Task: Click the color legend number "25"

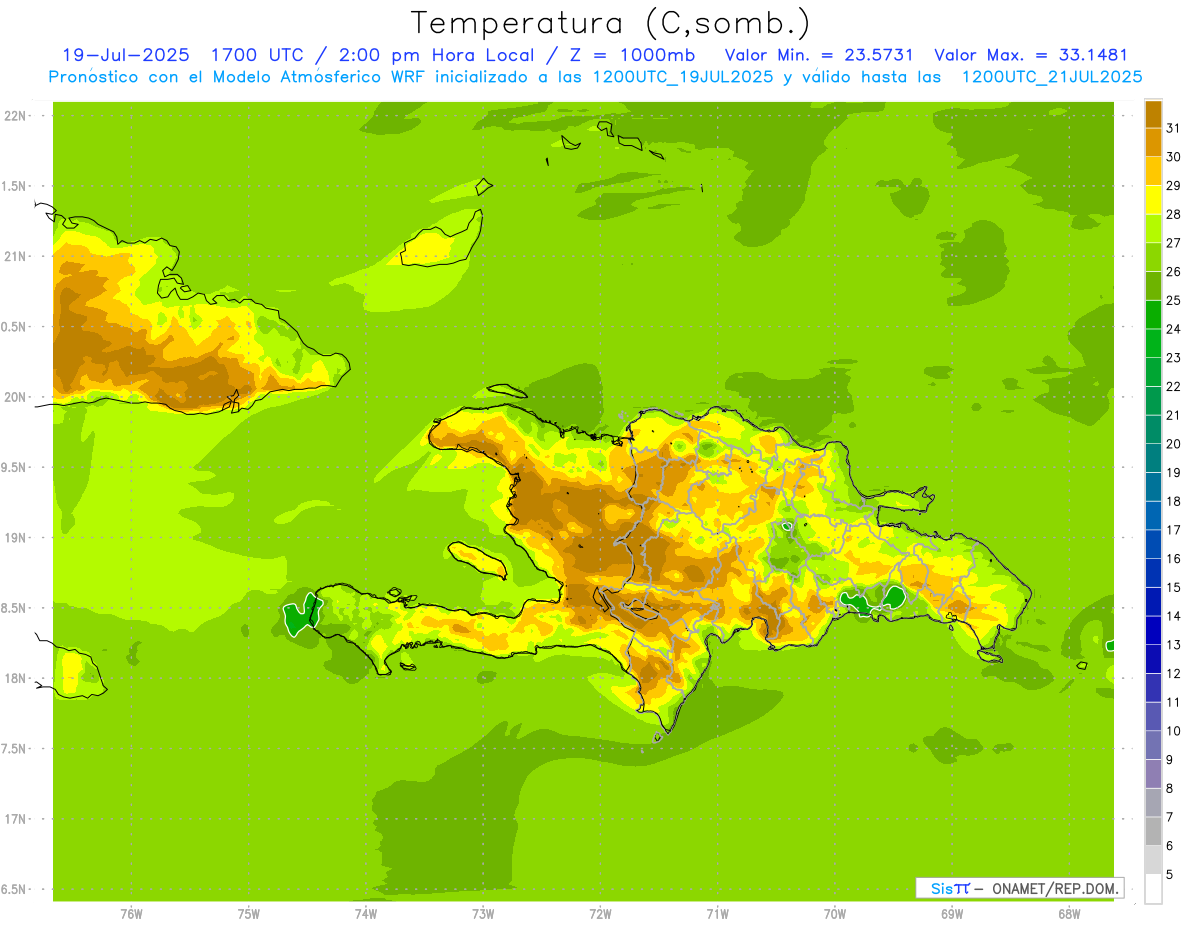Action: (1174, 301)
